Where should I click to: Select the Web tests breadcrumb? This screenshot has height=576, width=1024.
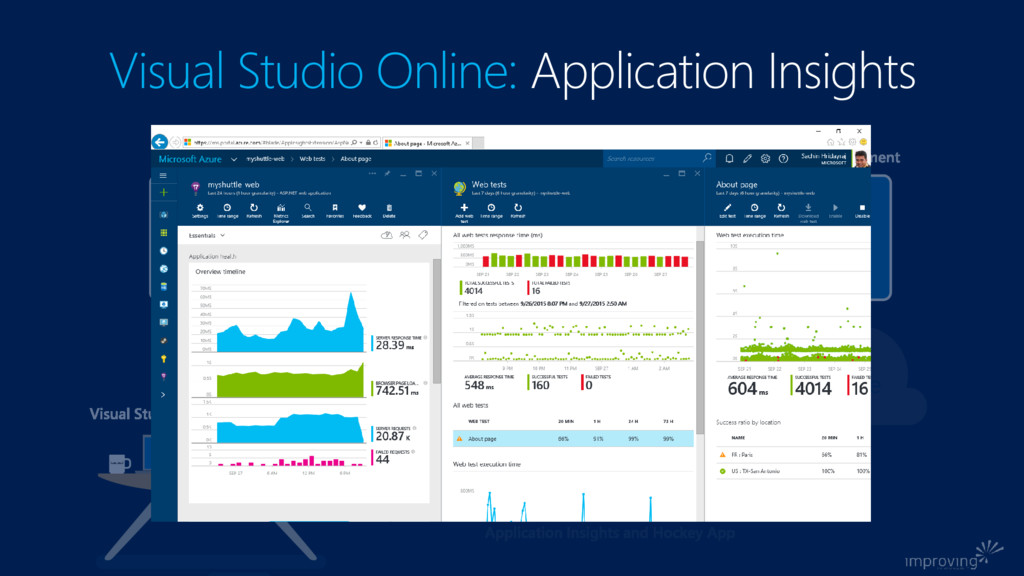312,159
